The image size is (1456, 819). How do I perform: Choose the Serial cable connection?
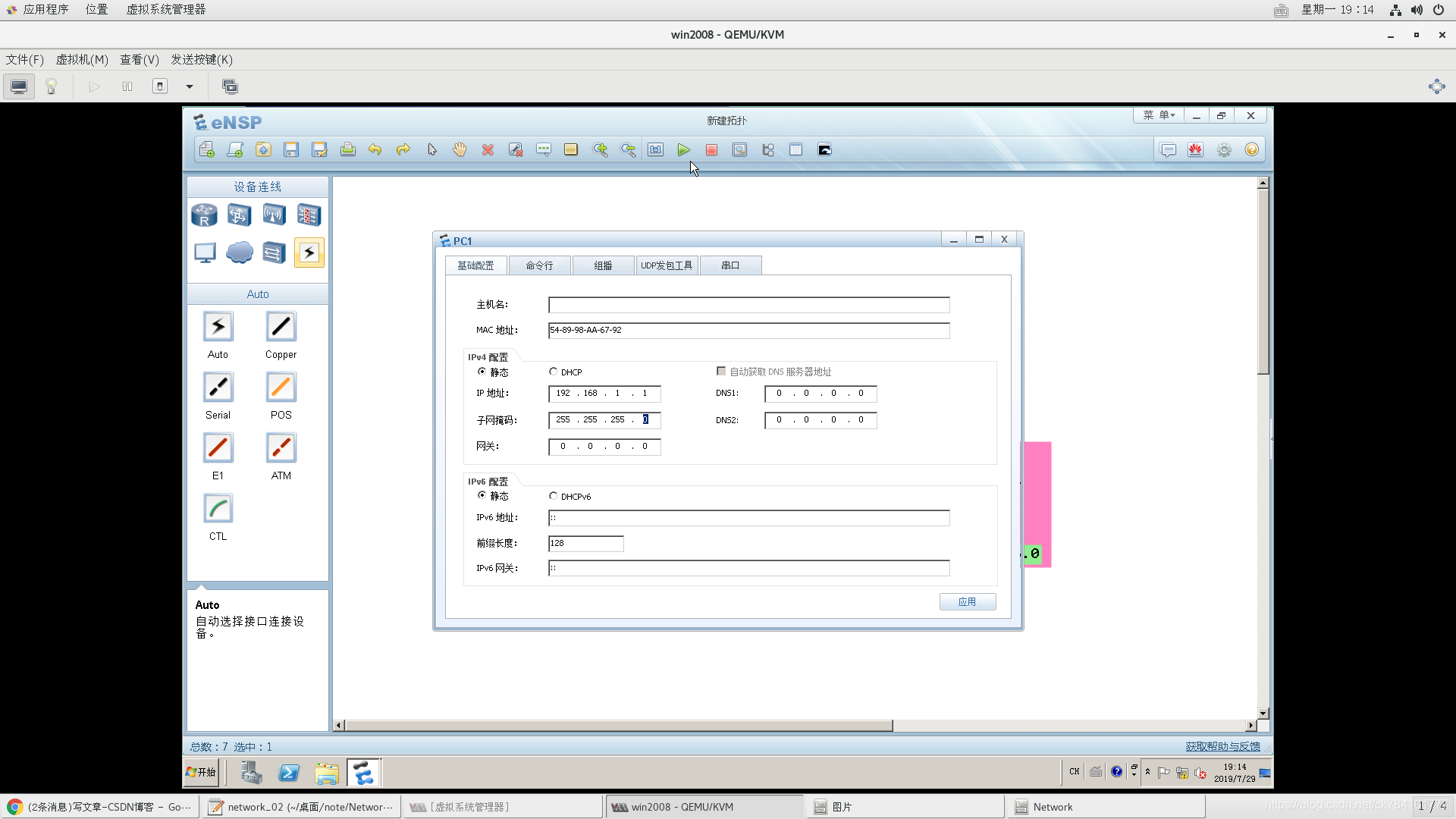click(x=218, y=388)
